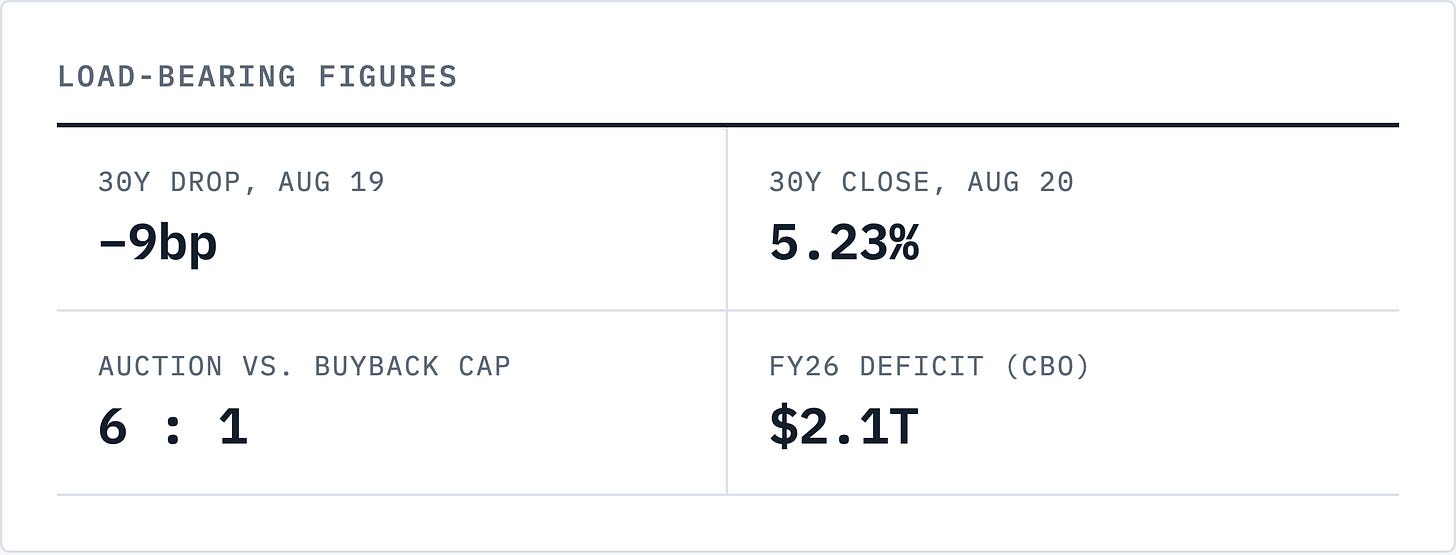Select the FY26 DEFICIT (CBO) label
Viewport: 1456px width, 555px height.
click(929, 366)
